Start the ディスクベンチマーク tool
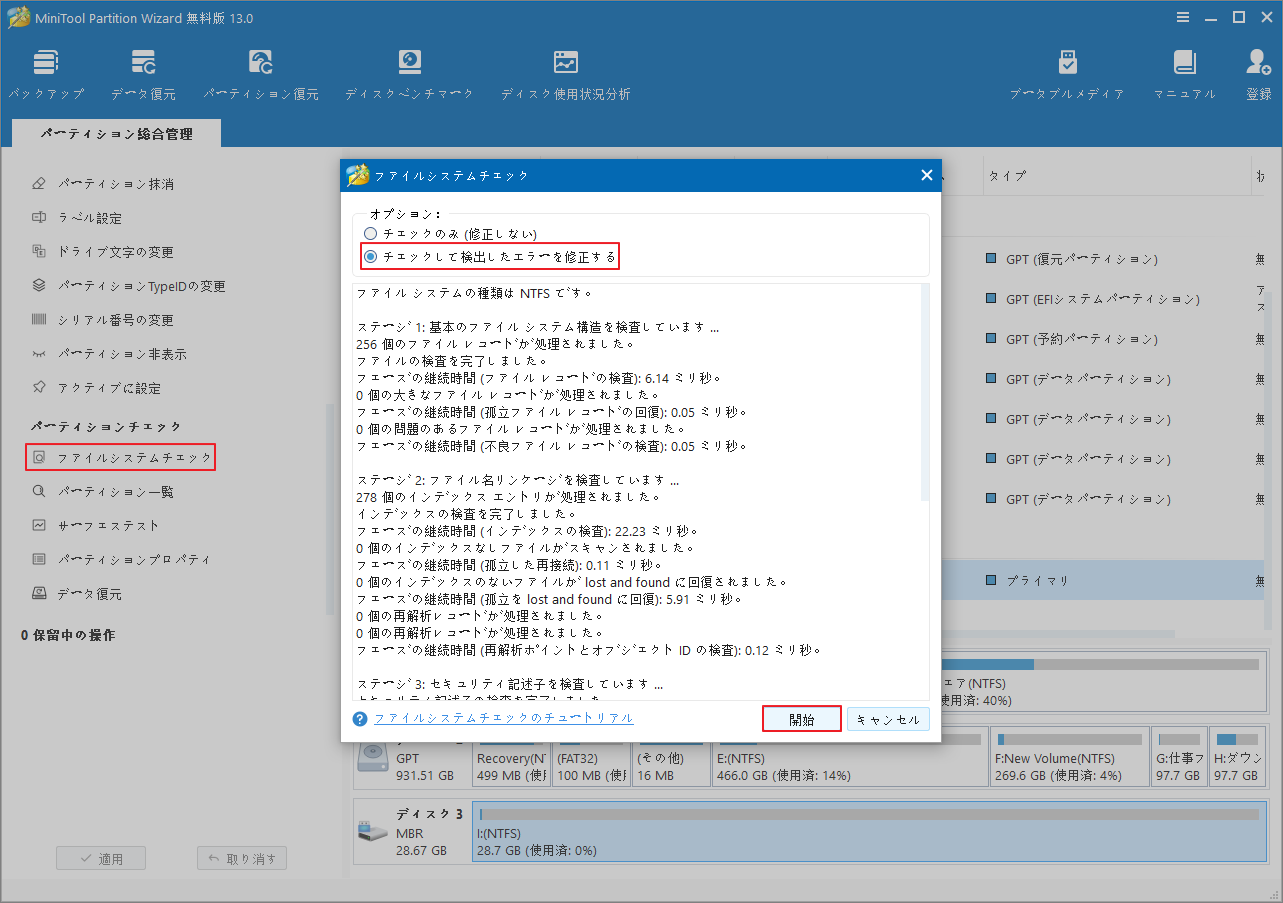Image resolution: width=1283 pixels, height=903 pixels. pos(409,72)
